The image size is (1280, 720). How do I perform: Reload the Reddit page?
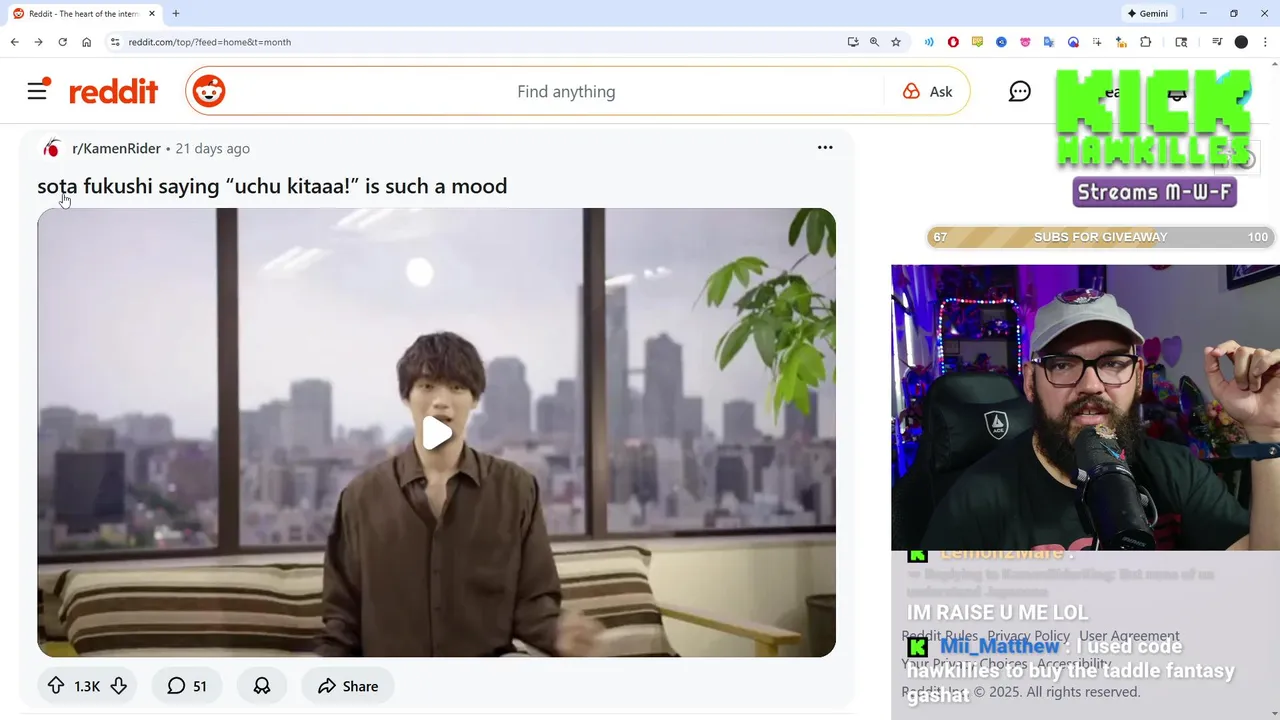click(62, 42)
